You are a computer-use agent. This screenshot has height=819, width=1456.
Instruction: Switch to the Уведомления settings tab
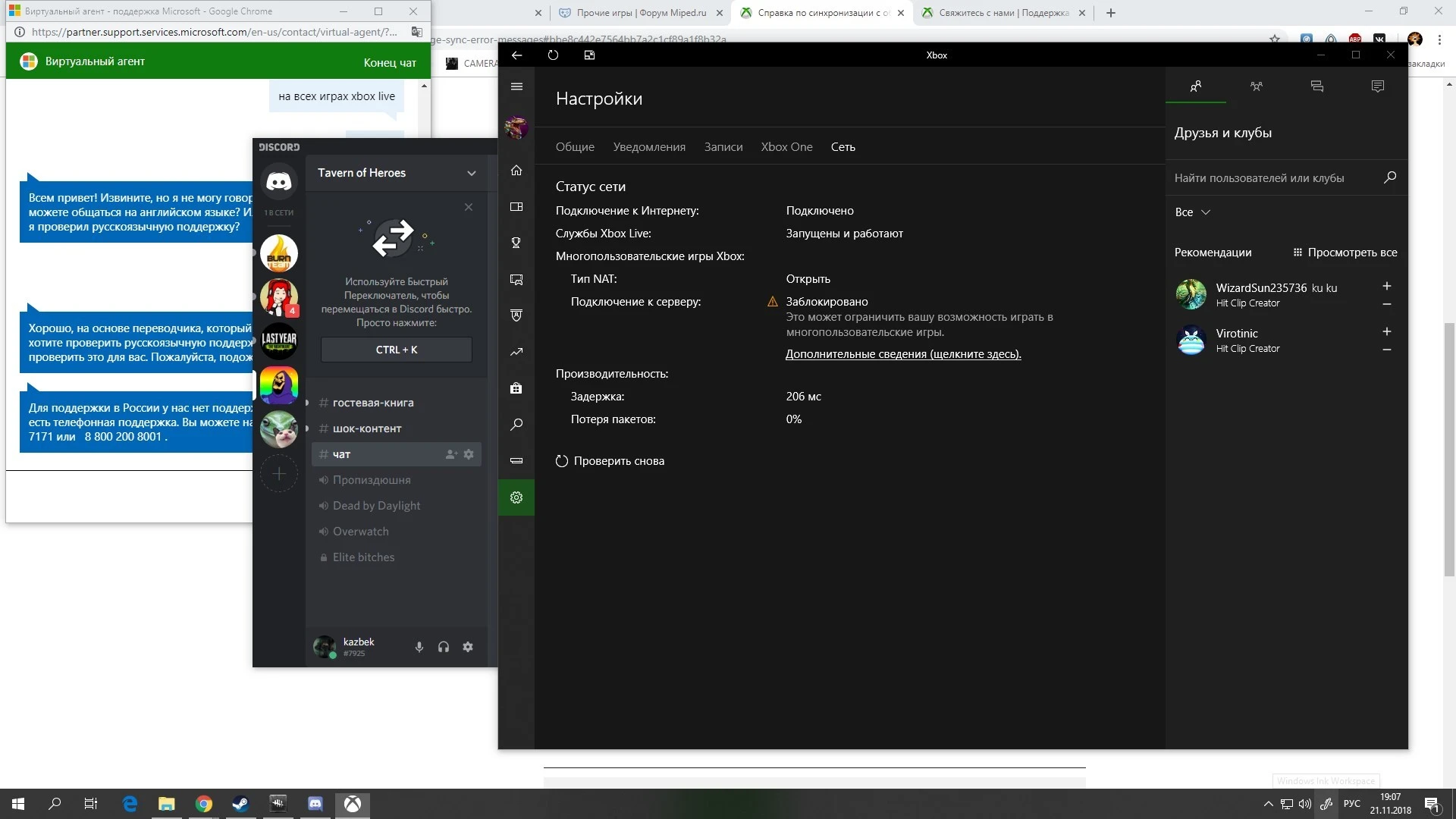(649, 147)
